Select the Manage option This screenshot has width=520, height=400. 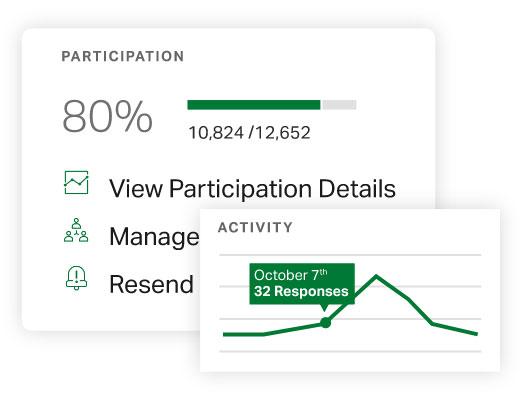click(x=154, y=237)
